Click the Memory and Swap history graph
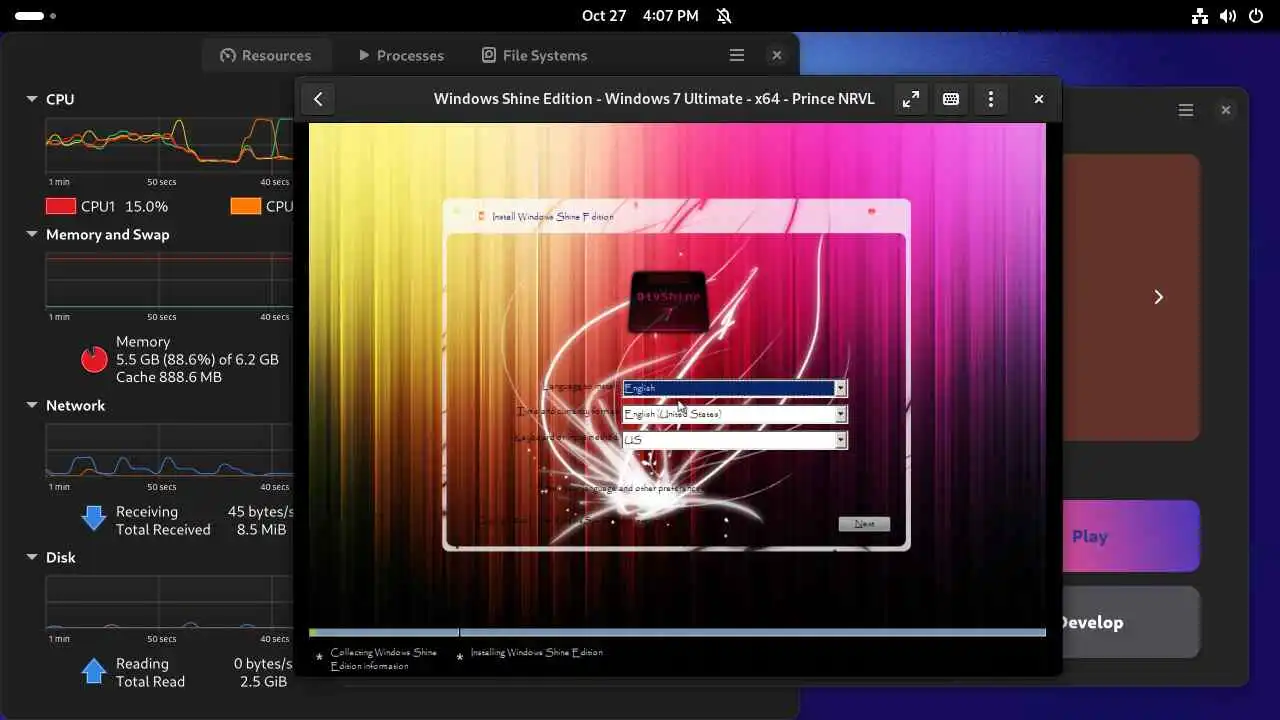Image resolution: width=1280 pixels, height=720 pixels. point(168,280)
